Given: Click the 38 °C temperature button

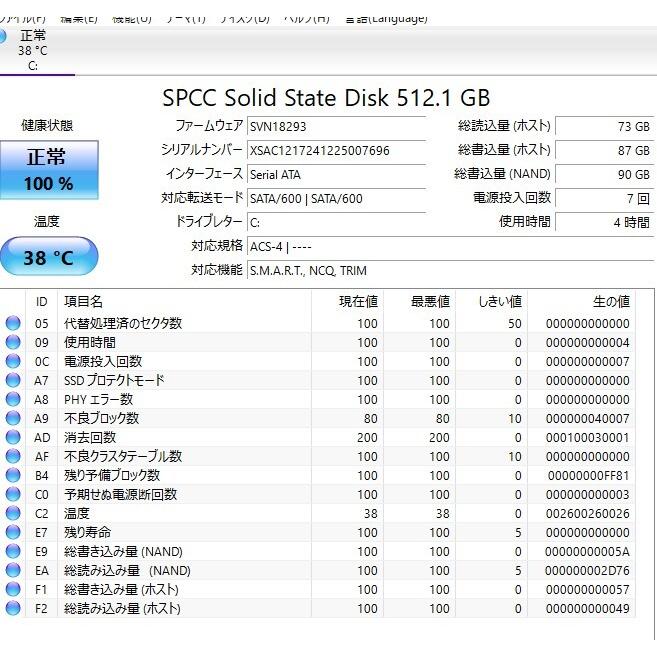Looking at the screenshot, I should [49, 258].
